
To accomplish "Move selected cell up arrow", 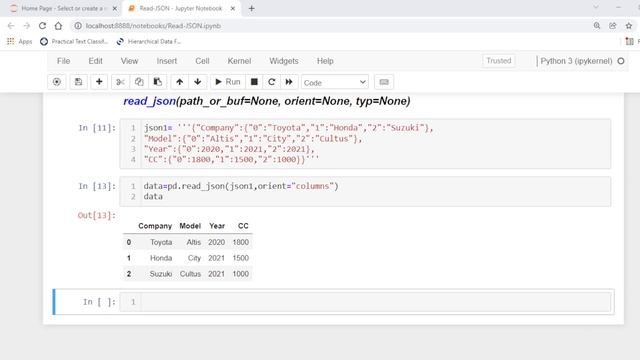I will point(180,82).
